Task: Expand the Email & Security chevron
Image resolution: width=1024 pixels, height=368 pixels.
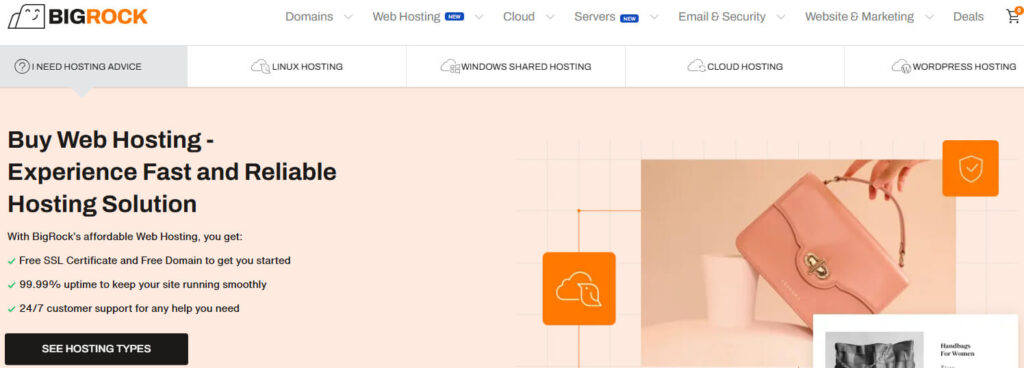Action: pyautogui.click(x=780, y=17)
